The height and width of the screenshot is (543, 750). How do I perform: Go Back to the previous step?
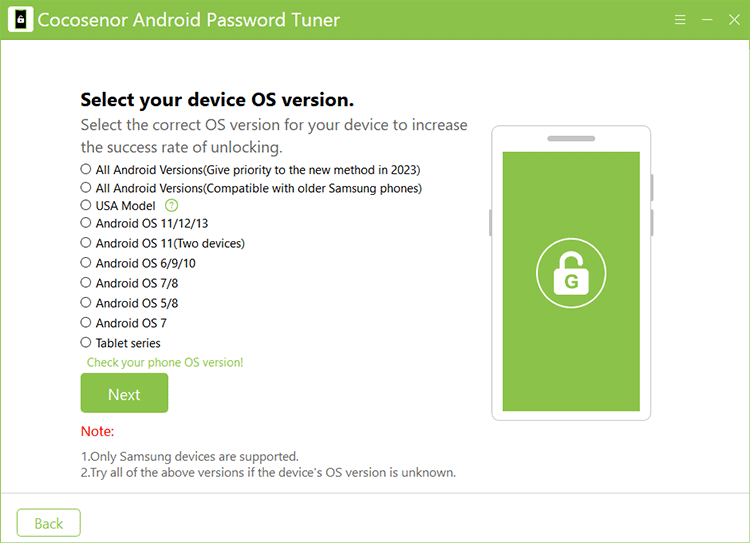pos(48,523)
